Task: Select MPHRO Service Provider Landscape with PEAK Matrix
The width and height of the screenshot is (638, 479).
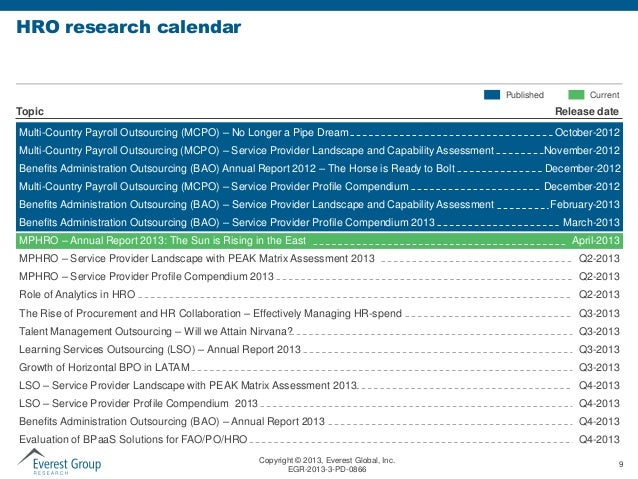Action: click(x=319, y=258)
